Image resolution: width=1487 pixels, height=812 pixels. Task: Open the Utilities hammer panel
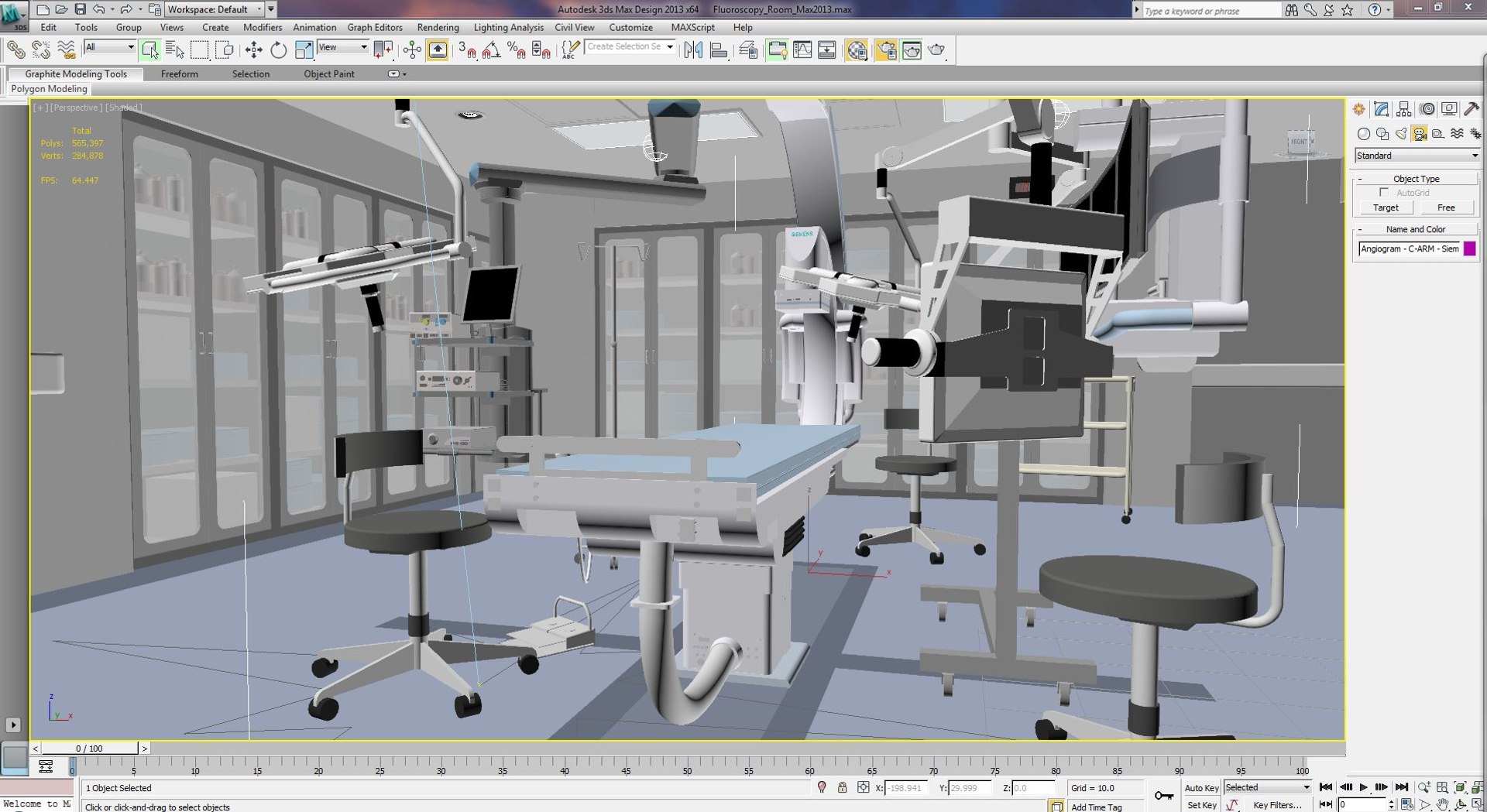[x=1472, y=109]
